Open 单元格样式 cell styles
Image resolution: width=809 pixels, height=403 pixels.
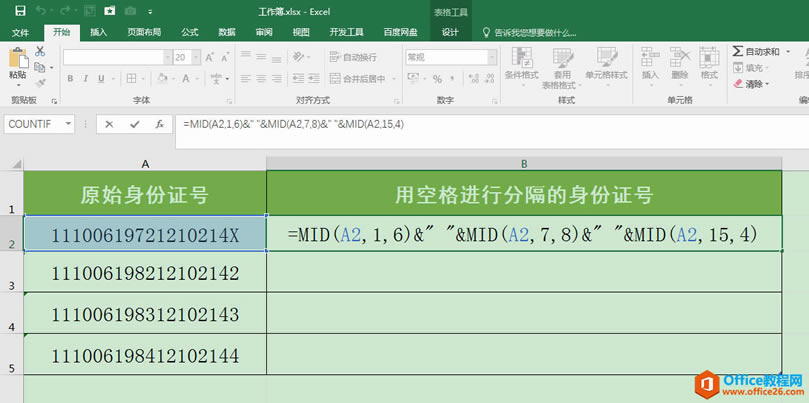click(606, 66)
